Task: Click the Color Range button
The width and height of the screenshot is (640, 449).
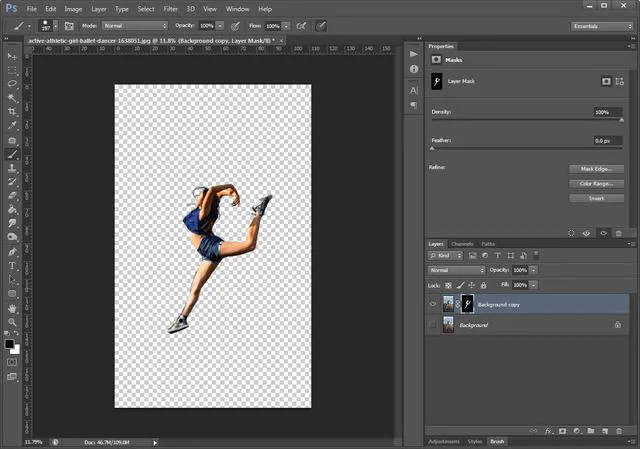Action: click(x=596, y=184)
